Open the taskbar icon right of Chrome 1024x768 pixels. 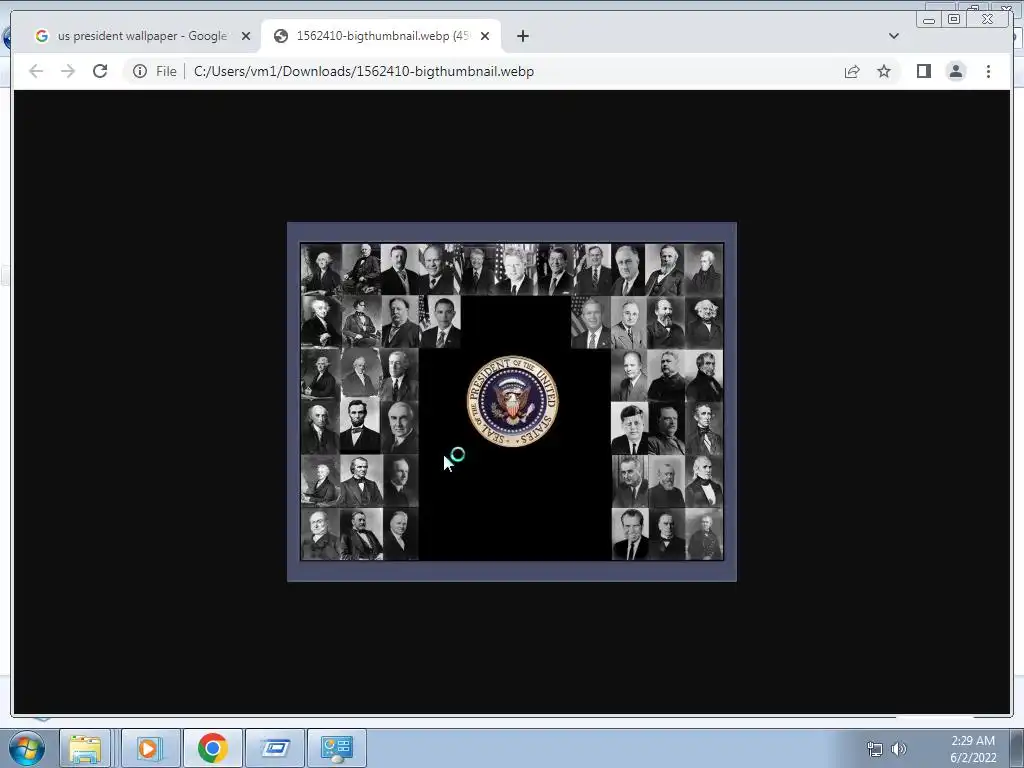(275, 748)
